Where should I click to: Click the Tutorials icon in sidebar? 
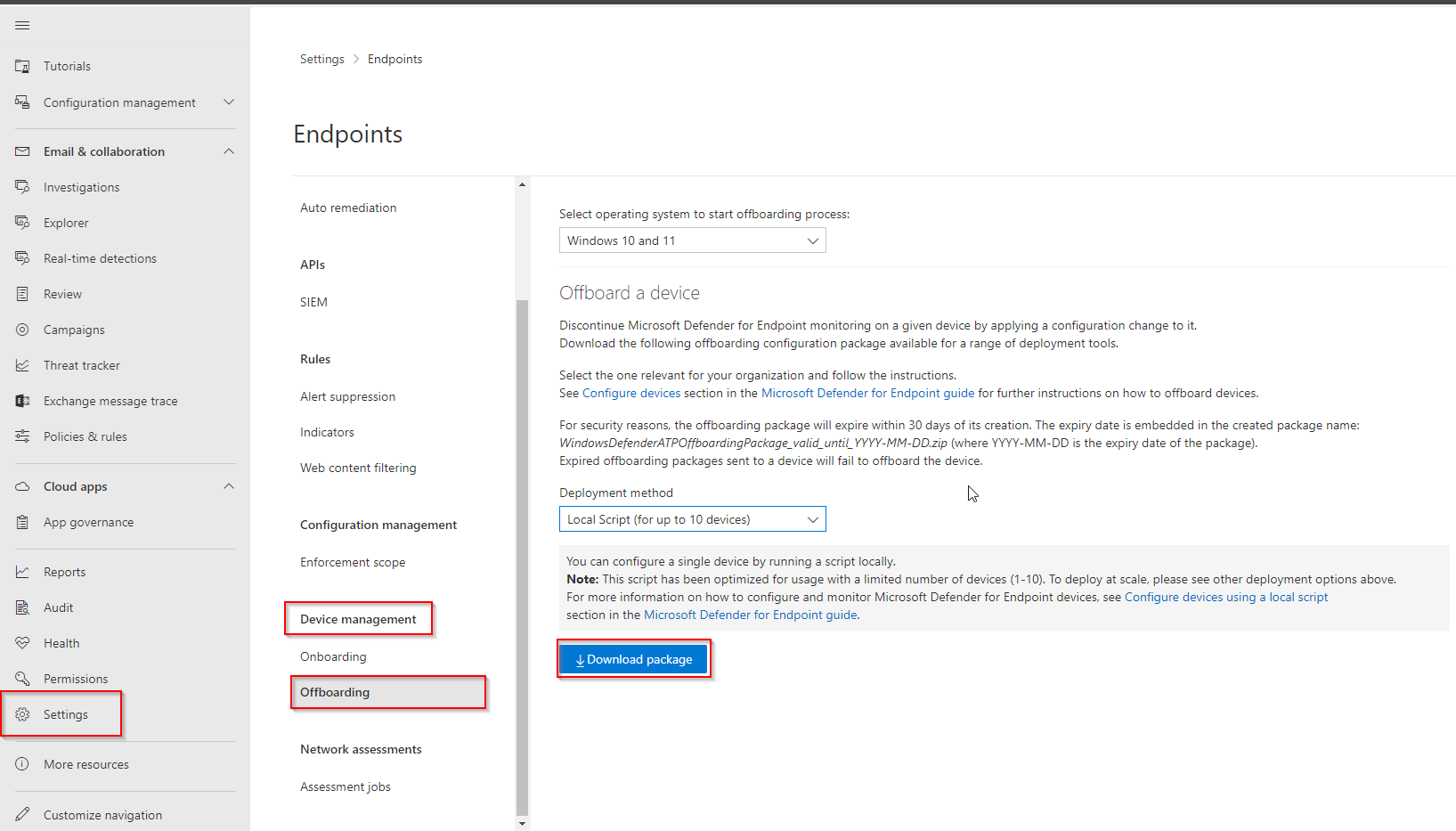point(22,66)
